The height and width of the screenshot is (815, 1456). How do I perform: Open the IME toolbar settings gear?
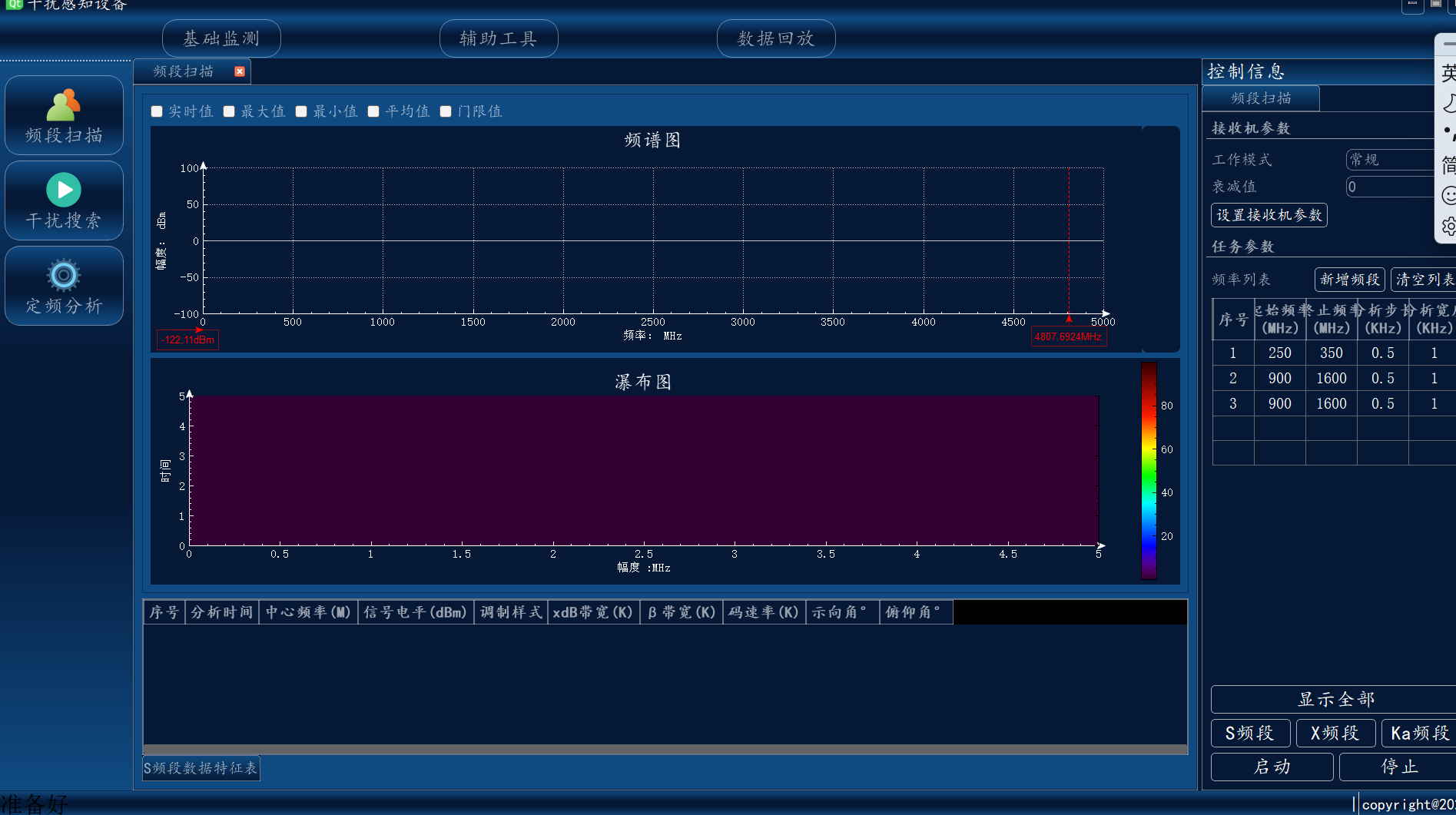pyautogui.click(x=1448, y=227)
